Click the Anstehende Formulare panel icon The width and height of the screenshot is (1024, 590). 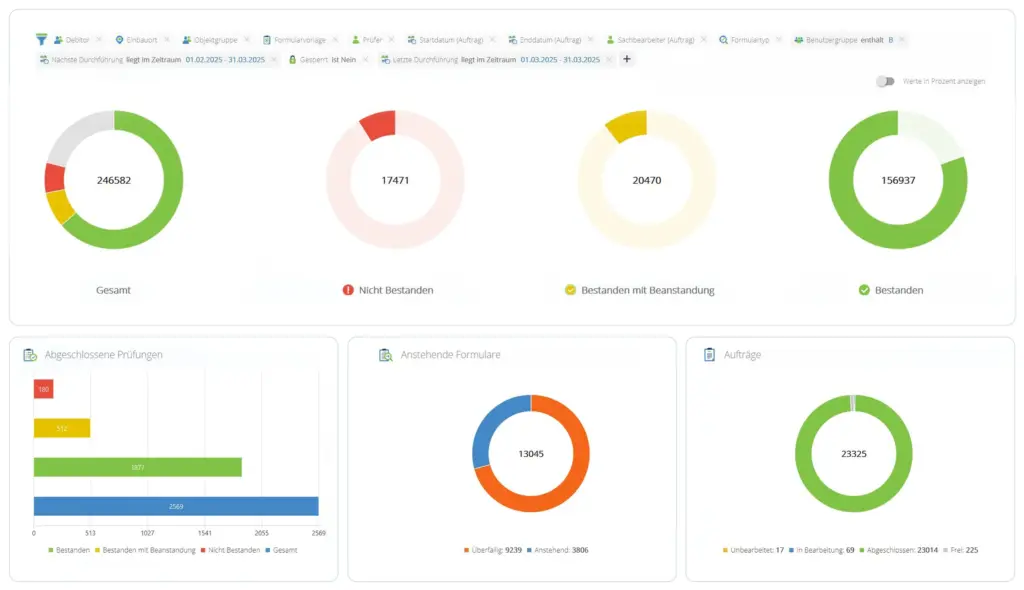coord(385,354)
